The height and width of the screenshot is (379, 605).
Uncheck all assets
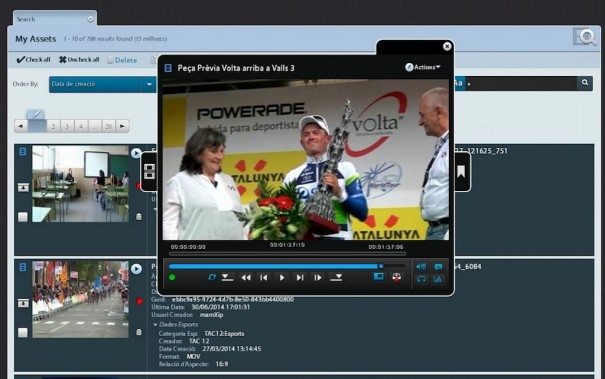(79, 59)
